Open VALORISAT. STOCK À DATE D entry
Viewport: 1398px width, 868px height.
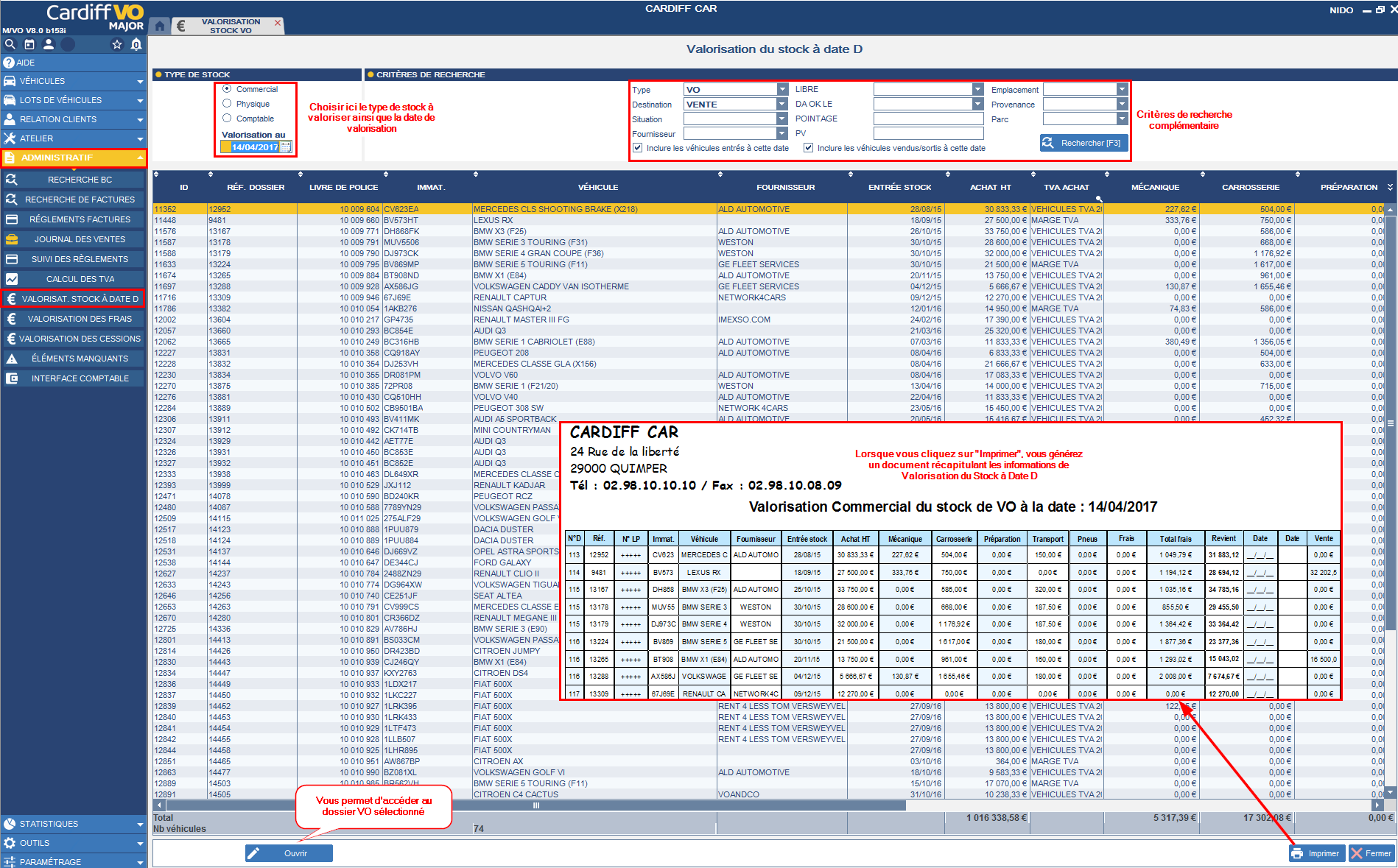(x=74, y=299)
